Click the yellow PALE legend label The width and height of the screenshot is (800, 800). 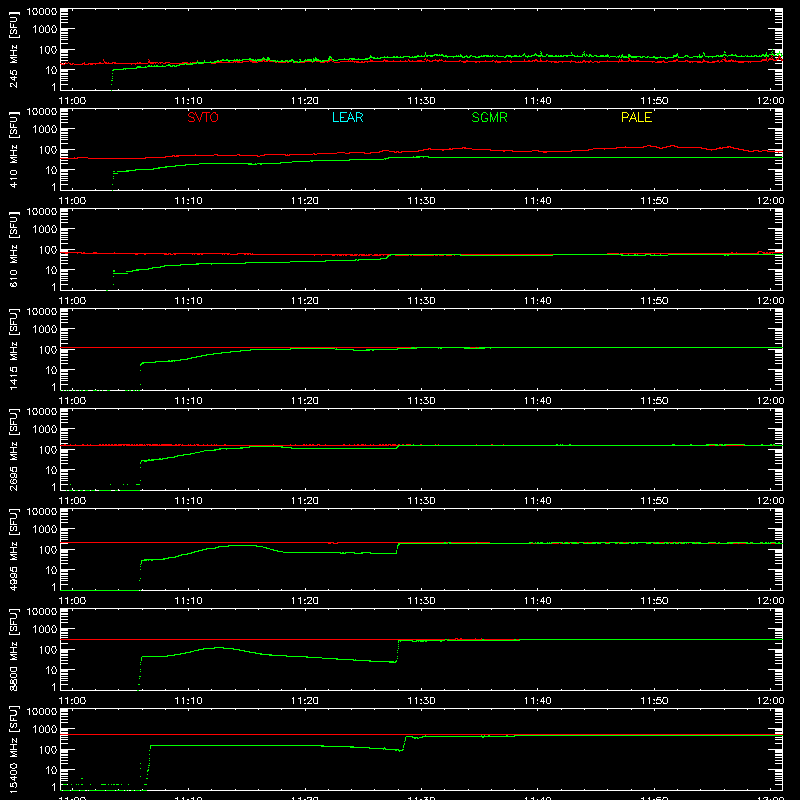tap(636, 117)
